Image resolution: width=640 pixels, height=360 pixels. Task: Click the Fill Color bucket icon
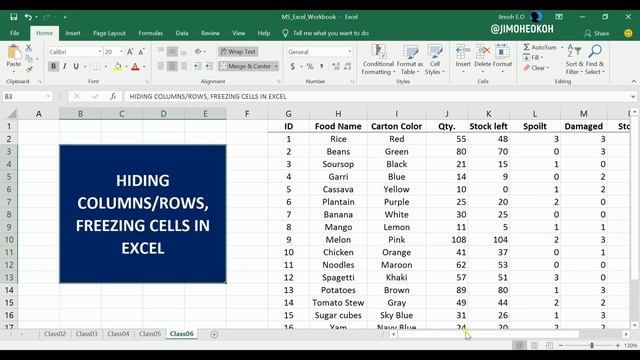(x=118, y=66)
